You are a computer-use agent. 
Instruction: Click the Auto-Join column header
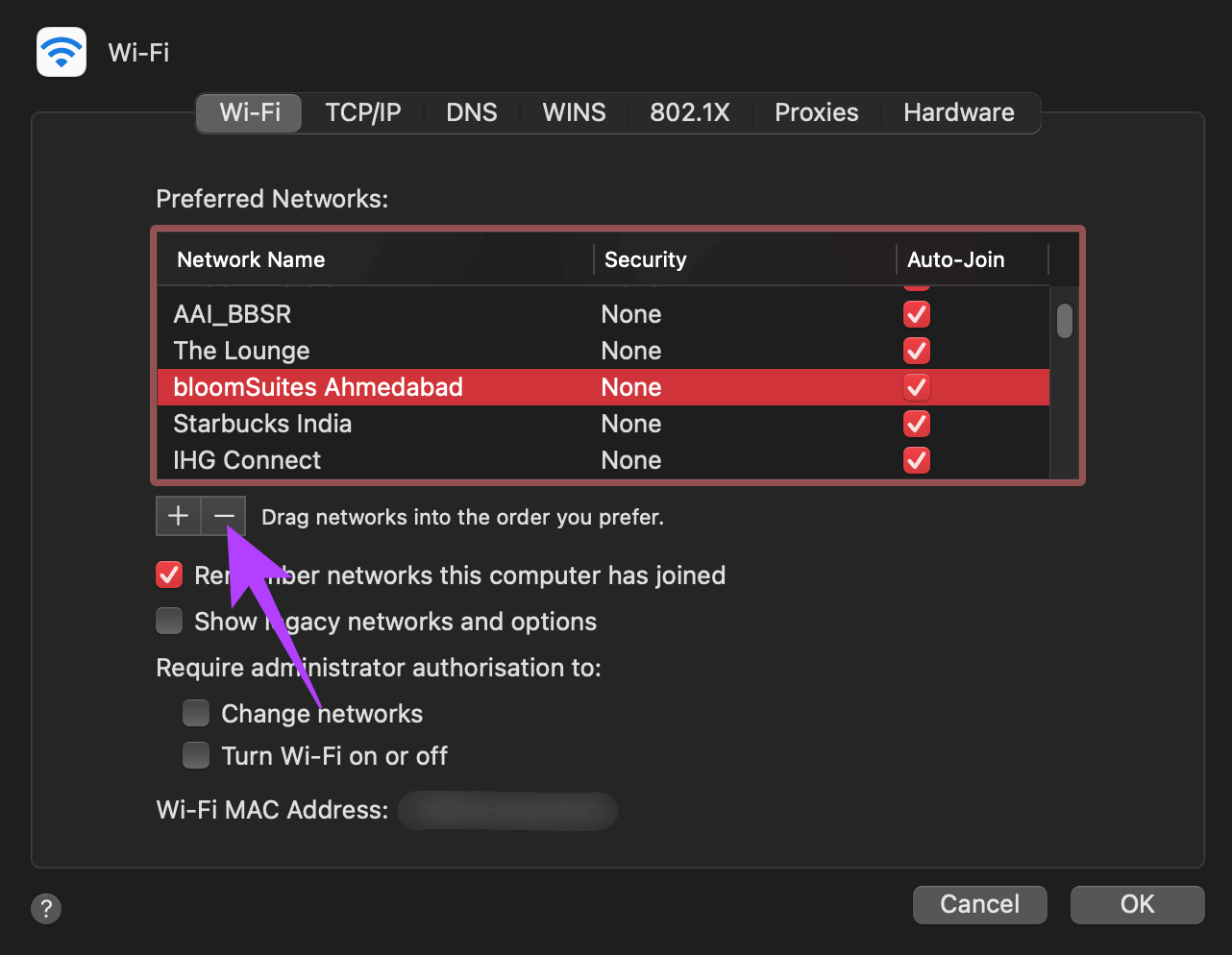[x=973, y=259]
